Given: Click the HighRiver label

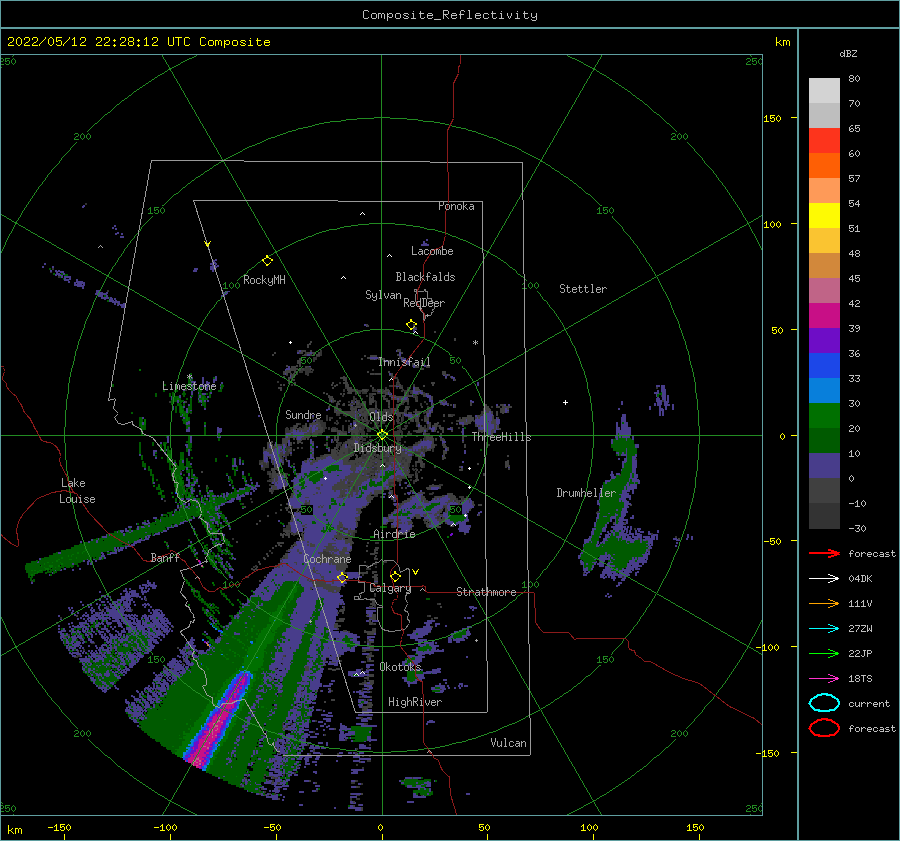Looking at the screenshot, I should pos(415,702).
